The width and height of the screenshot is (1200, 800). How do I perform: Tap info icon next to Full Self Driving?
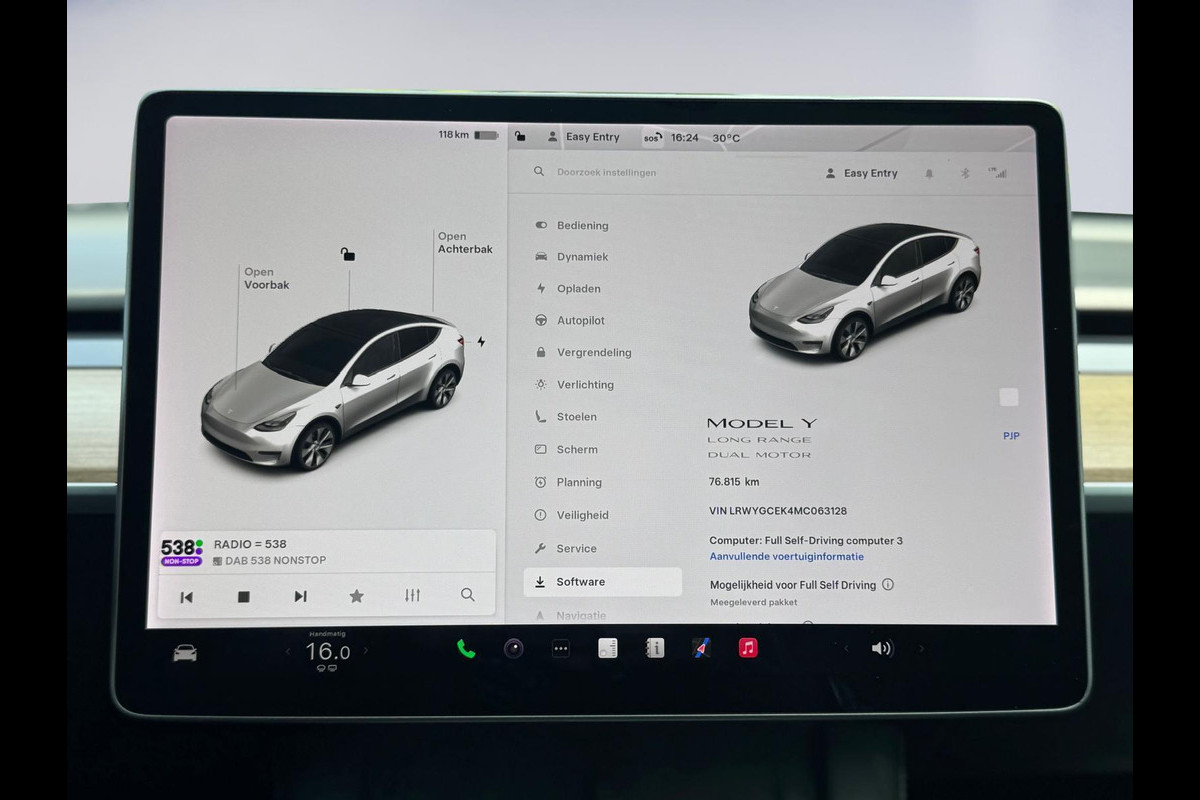[x=888, y=585]
